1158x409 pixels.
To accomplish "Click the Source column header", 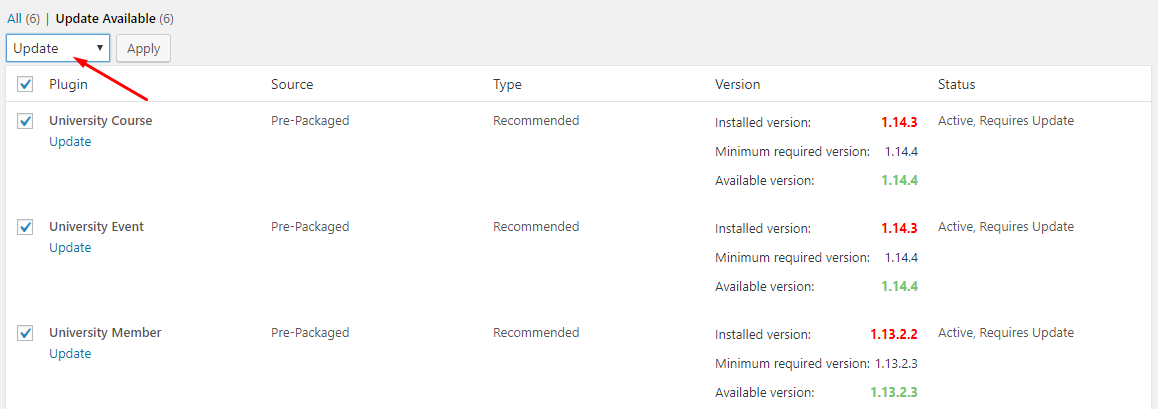I will pyautogui.click(x=292, y=85).
